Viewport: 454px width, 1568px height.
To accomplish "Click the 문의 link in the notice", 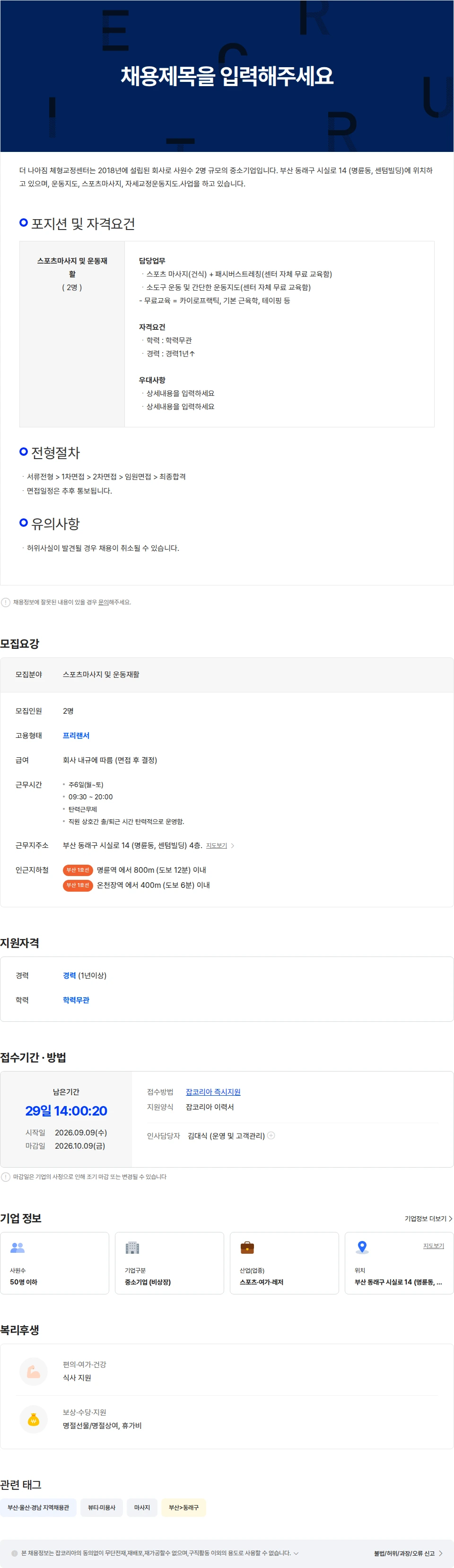I will tap(104, 602).
